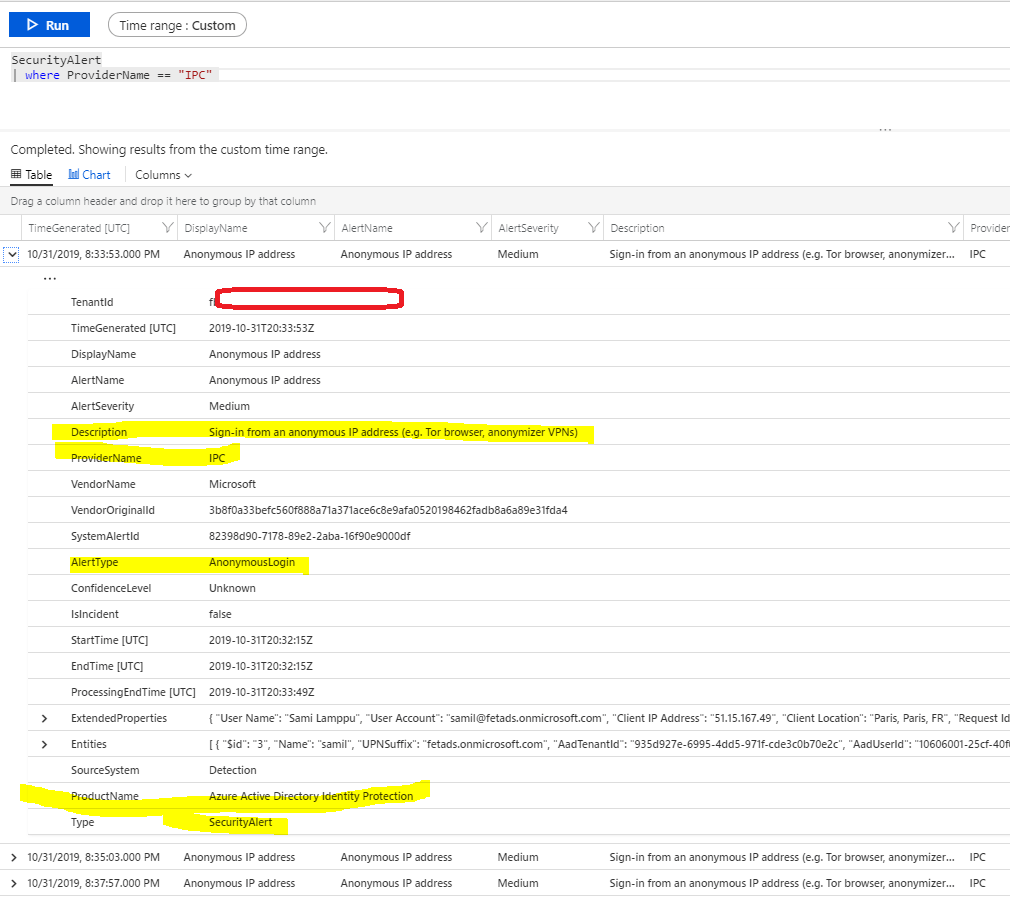The height and width of the screenshot is (900, 1010).
Task: Click filter icon on AlertSeverity column
Action: 594,228
